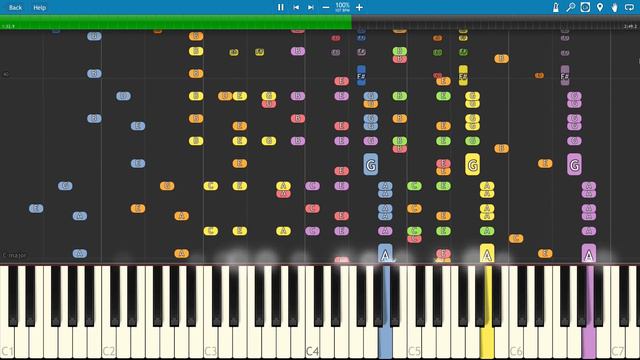The width and height of the screenshot is (640, 360).
Task: Click the C major key signature label
Action: (x=14, y=255)
